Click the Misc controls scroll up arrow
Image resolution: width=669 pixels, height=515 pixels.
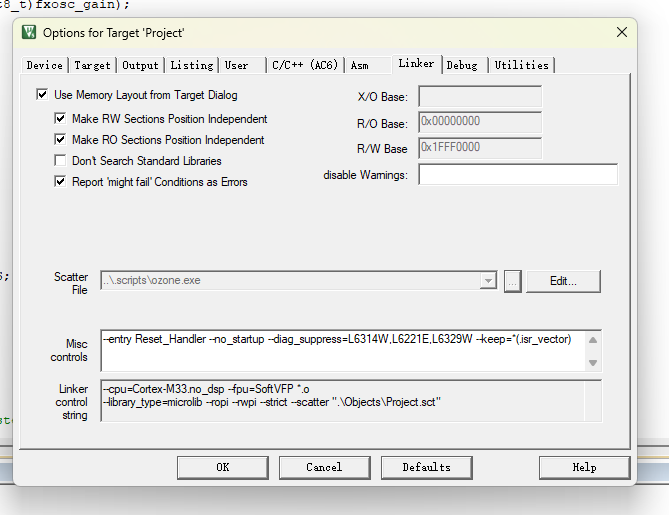(593, 340)
